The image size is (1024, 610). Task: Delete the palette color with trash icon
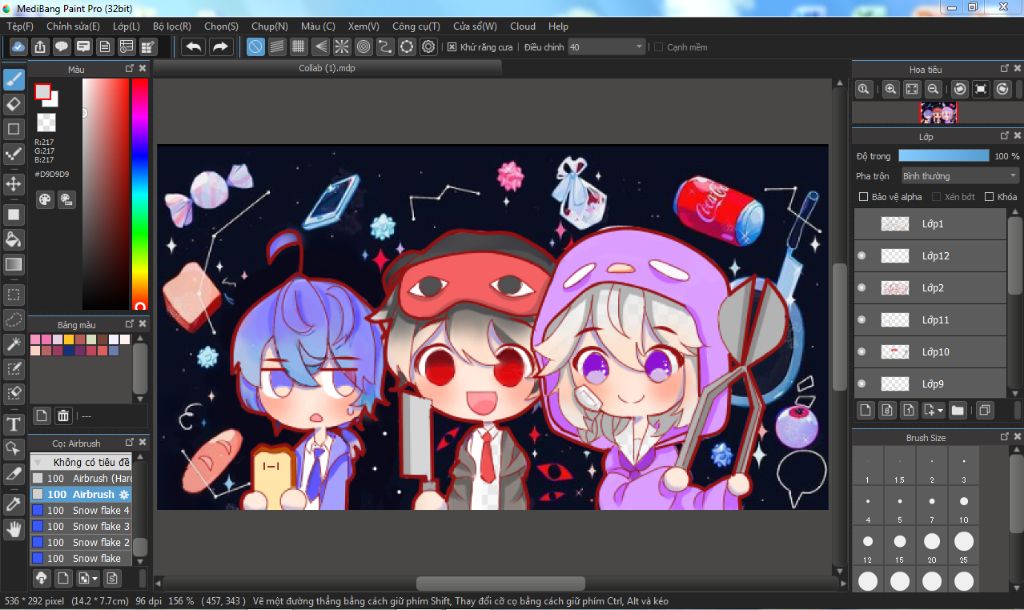(x=63, y=415)
